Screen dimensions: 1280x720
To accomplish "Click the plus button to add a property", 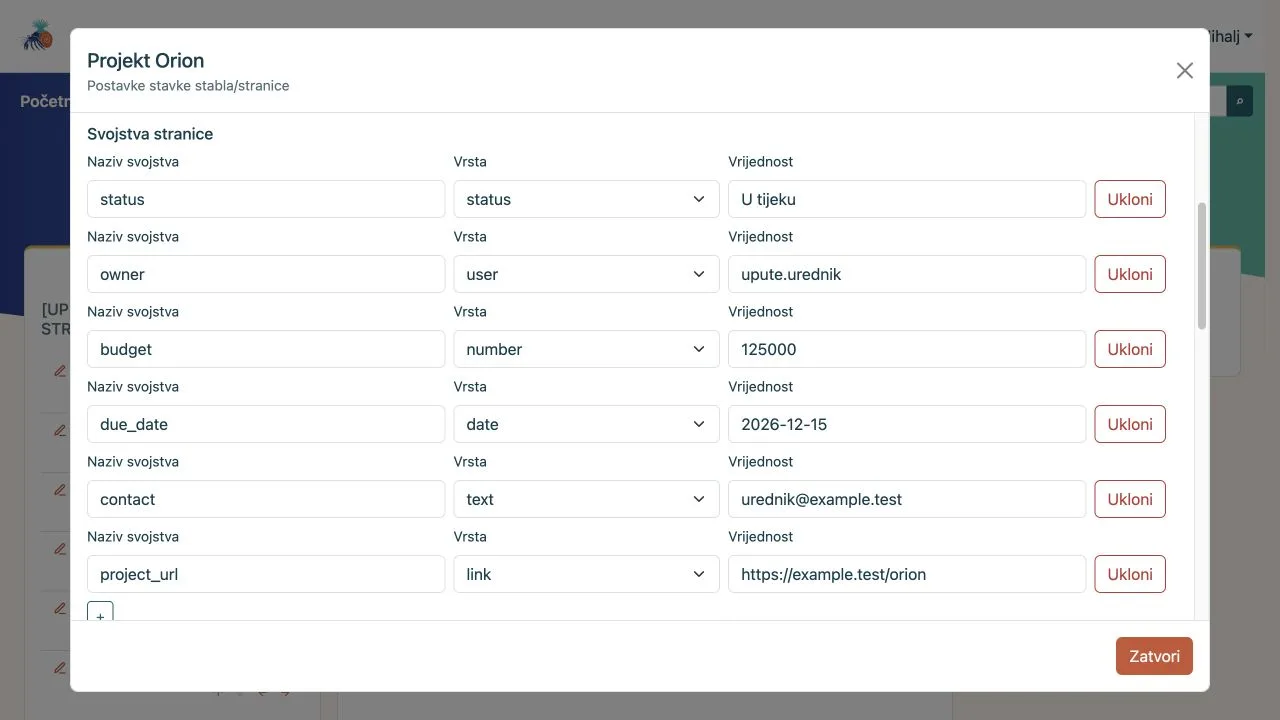I will tap(100, 612).
